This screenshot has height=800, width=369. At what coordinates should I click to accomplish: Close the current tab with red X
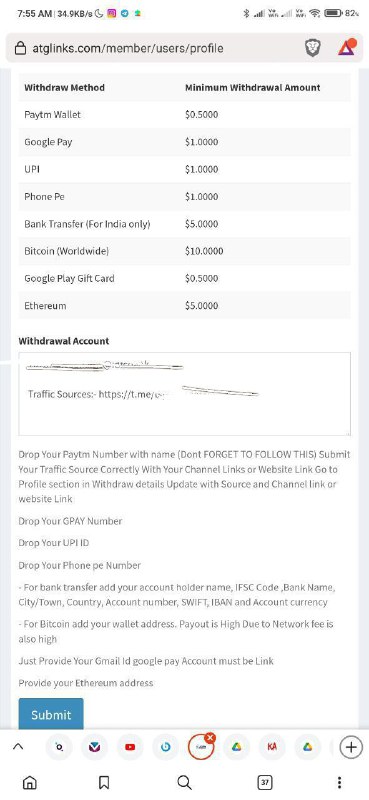coord(210,738)
